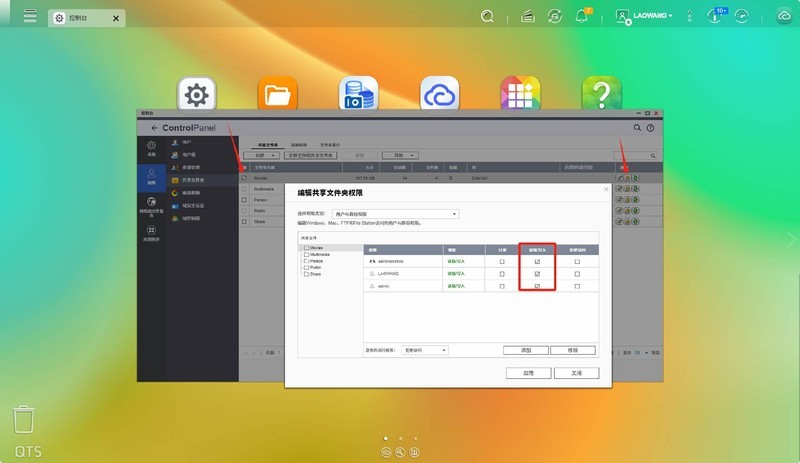Toggle read-only checkbox for administrators
The width and height of the screenshot is (800, 463).
tap(502, 261)
